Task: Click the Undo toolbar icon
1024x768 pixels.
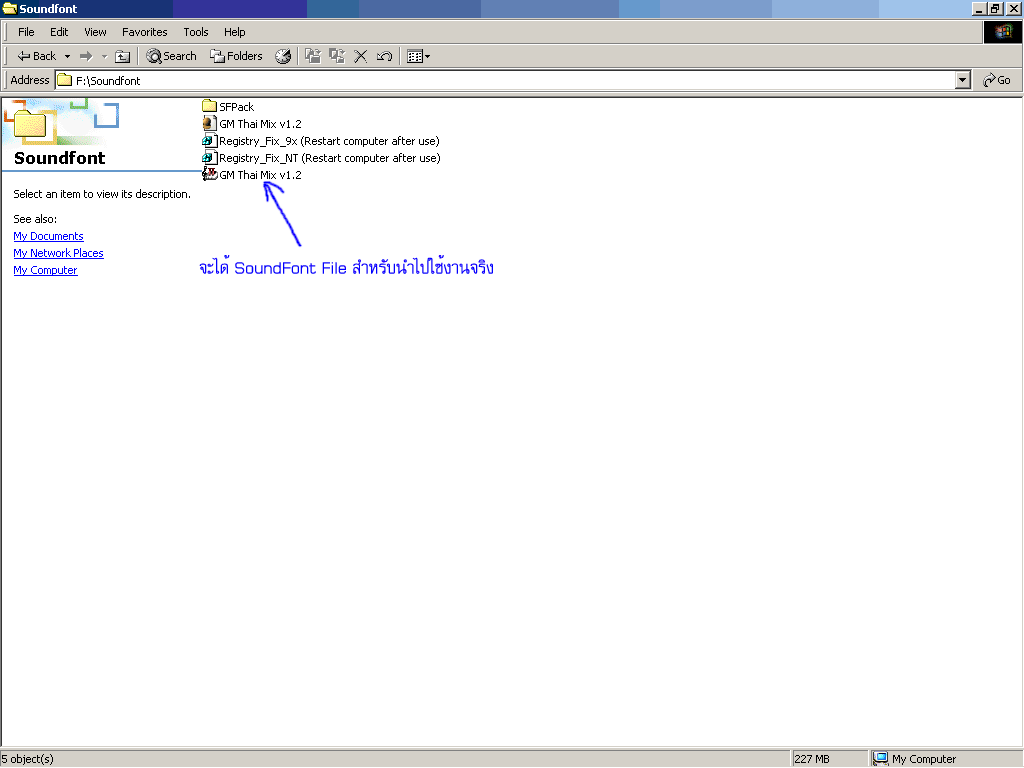Action: [384, 56]
